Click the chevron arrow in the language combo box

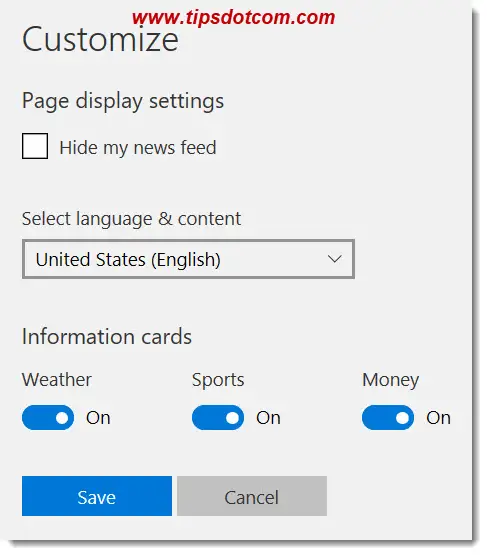[334, 259]
